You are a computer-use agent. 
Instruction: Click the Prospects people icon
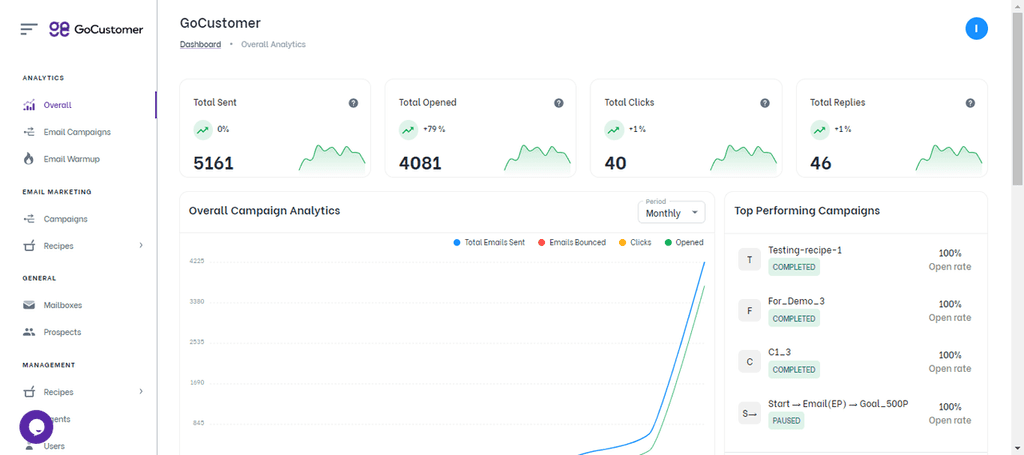[29, 332]
